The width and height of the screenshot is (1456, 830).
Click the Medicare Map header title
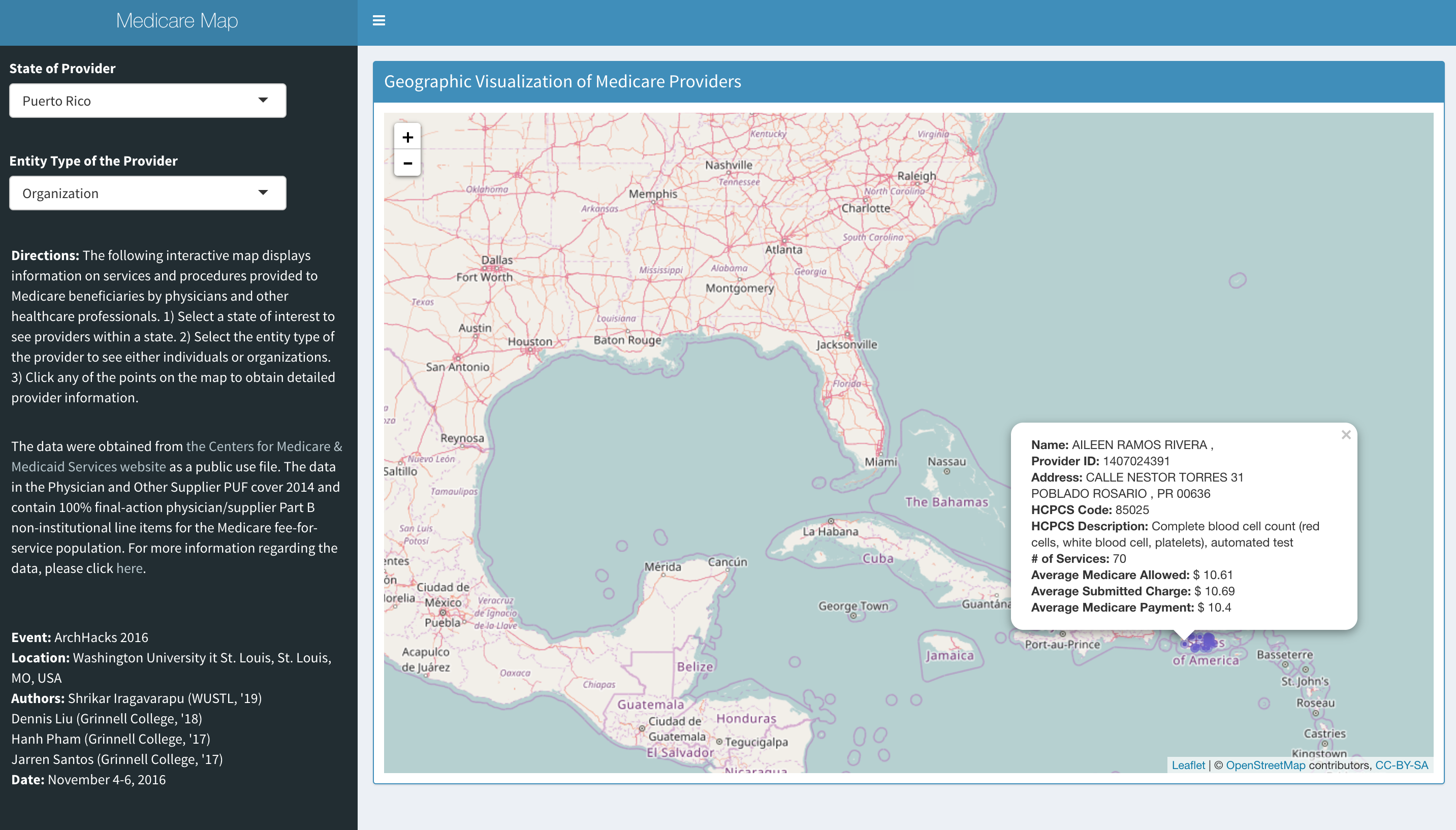[x=177, y=21]
